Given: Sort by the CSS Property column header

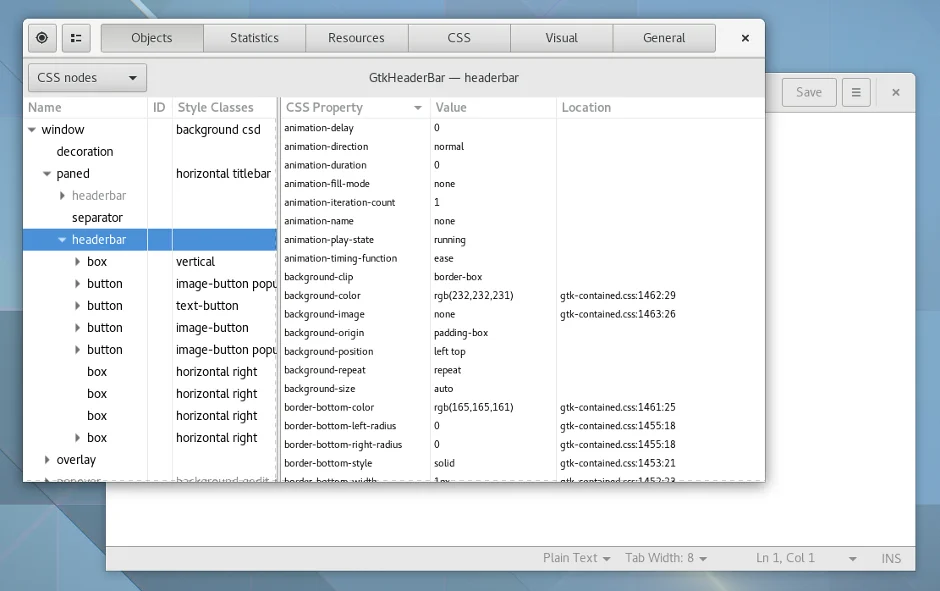Looking at the screenshot, I should [354, 107].
